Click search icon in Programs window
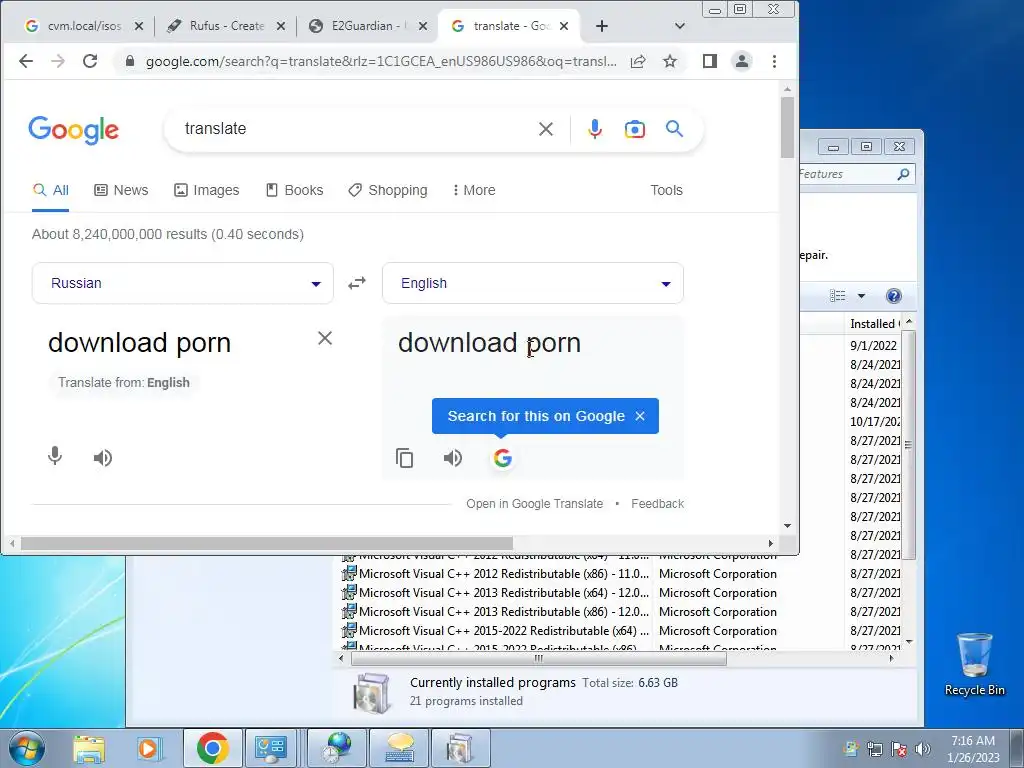Viewport: 1024px width, 768px height. click(903, 174)
